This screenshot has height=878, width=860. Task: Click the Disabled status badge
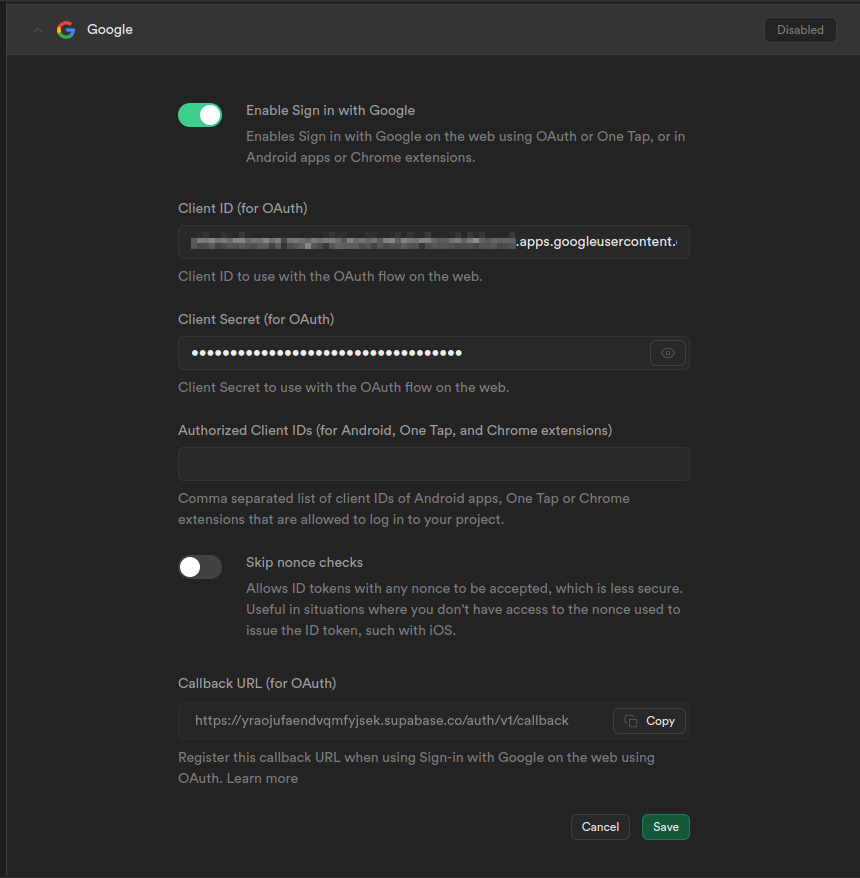800,30
